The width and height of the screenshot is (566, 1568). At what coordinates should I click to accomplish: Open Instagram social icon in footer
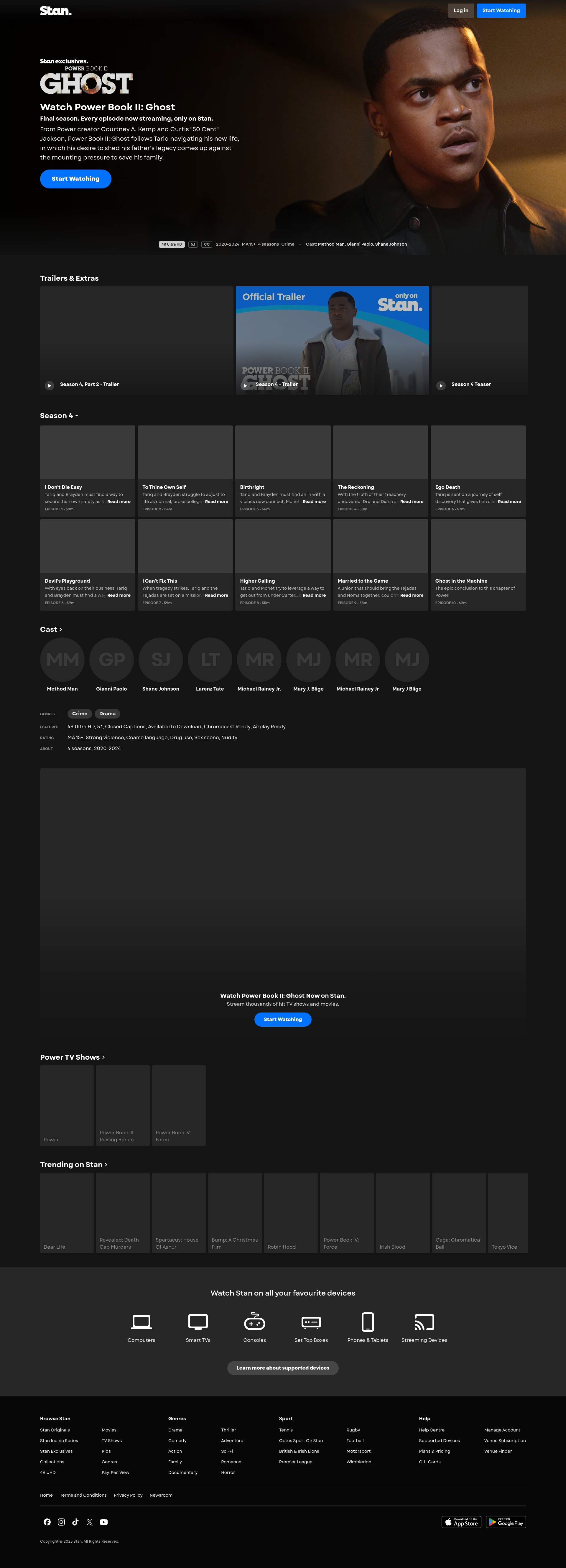pos(62,1522)
